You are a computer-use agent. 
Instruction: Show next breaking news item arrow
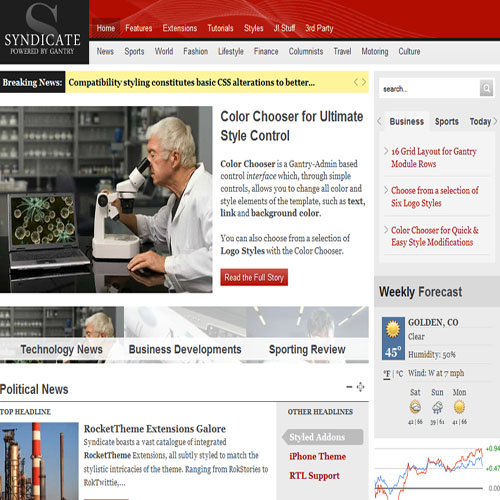coord(364,82)
